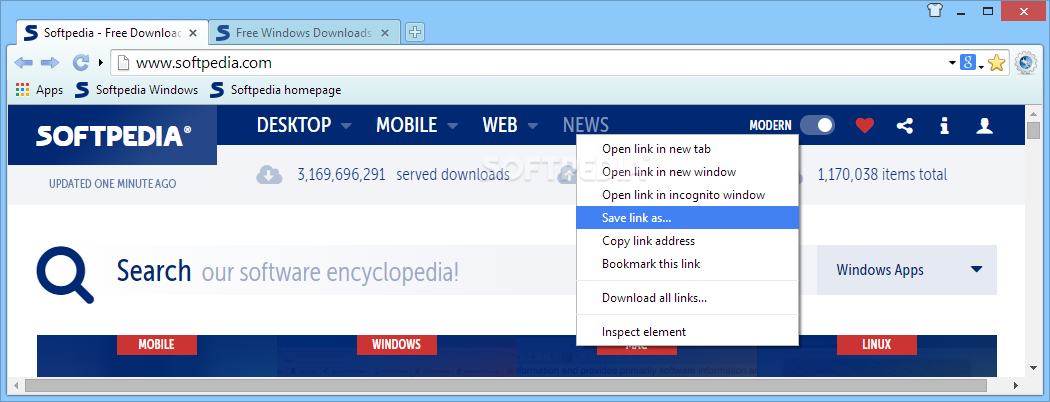
Task: Expand the MOBILE menu arrow
Action: point(453,125)
